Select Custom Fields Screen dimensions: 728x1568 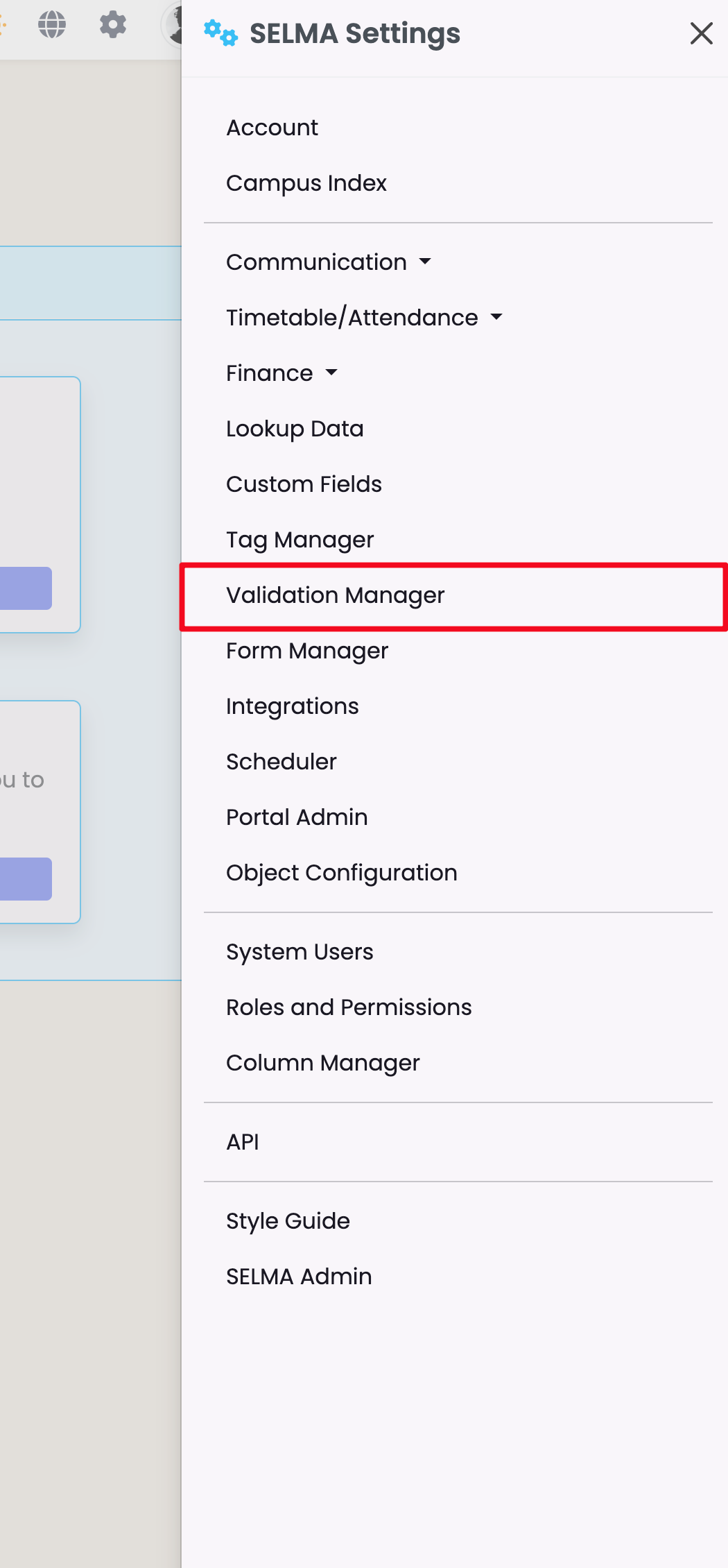pyautogui.click(x=304, y=484)
